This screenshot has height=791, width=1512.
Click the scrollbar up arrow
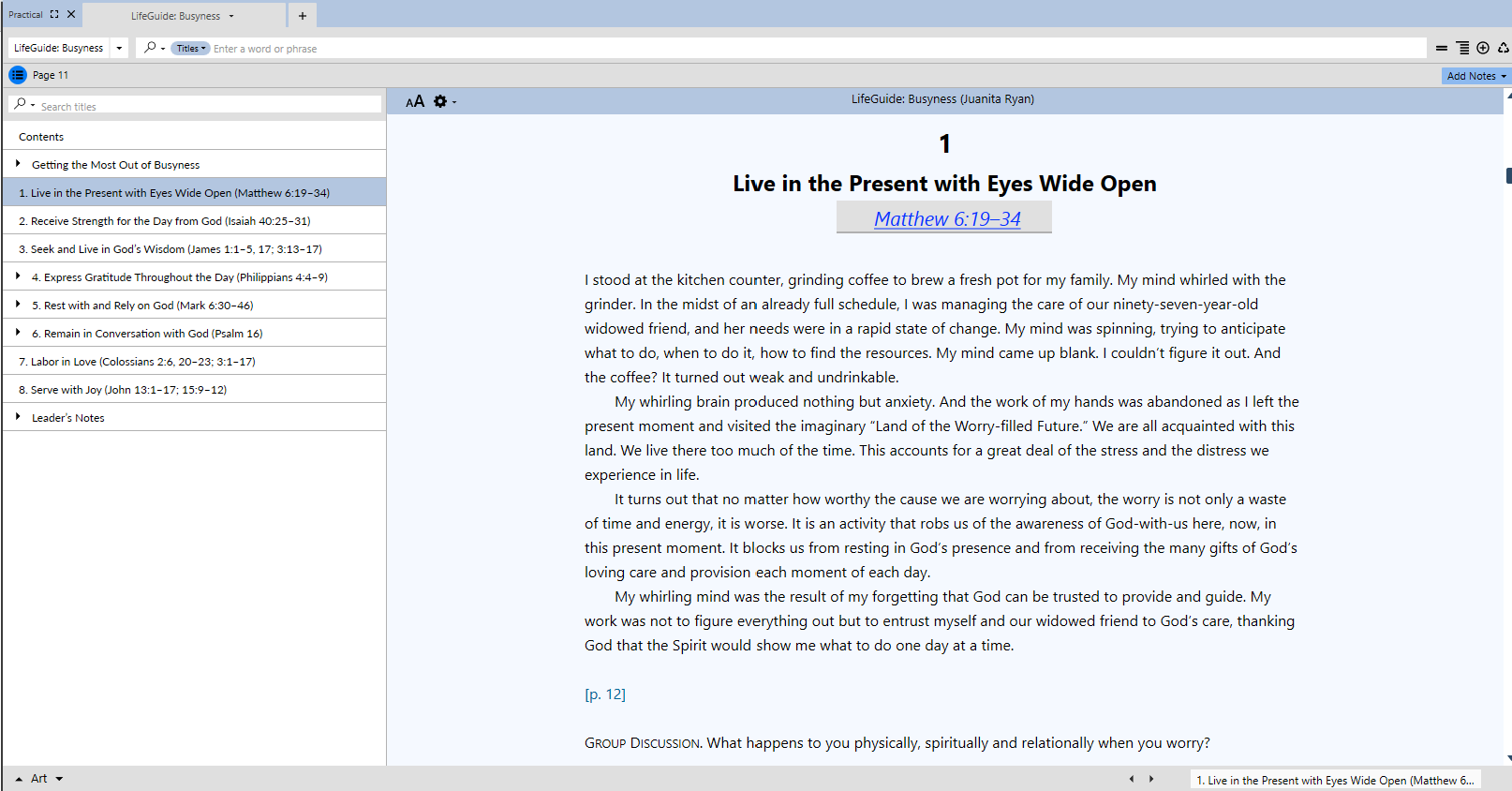pyautogui.click(x=1508, y=96)
